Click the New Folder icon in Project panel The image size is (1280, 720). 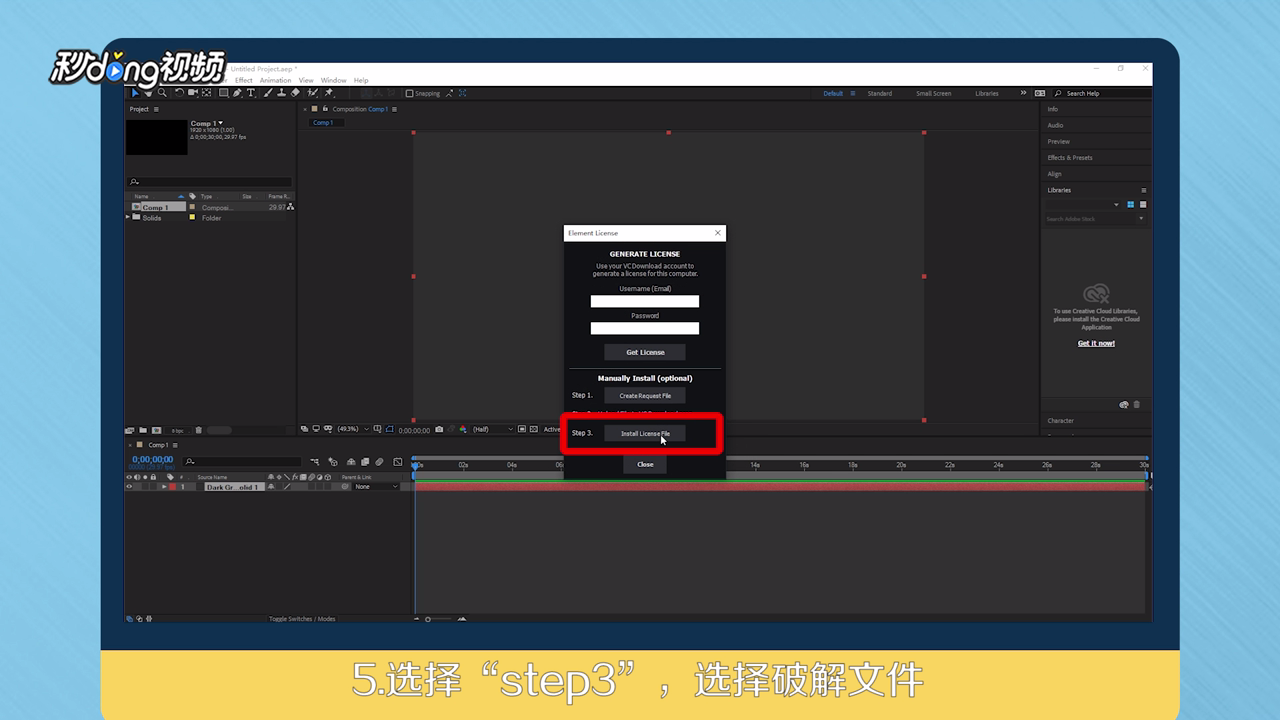[143, 430]
